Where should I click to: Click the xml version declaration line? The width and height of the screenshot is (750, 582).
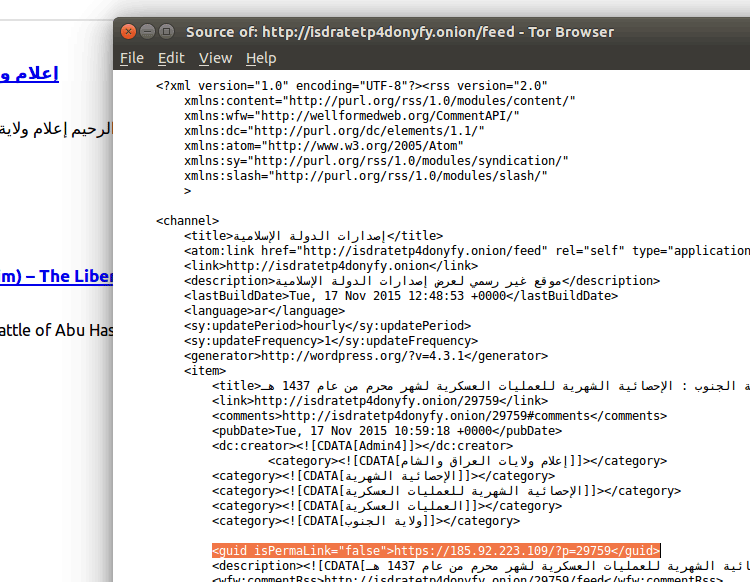(352, 86)
